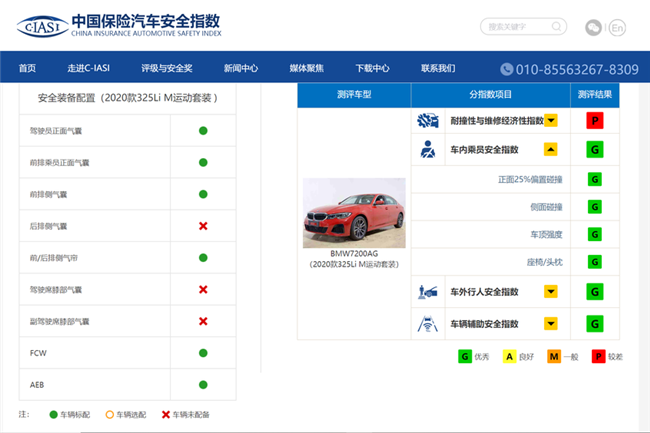Click the red X for 驾驶席膝部气囊
Viewport: 650px width, 433px height.
(203, 290)
